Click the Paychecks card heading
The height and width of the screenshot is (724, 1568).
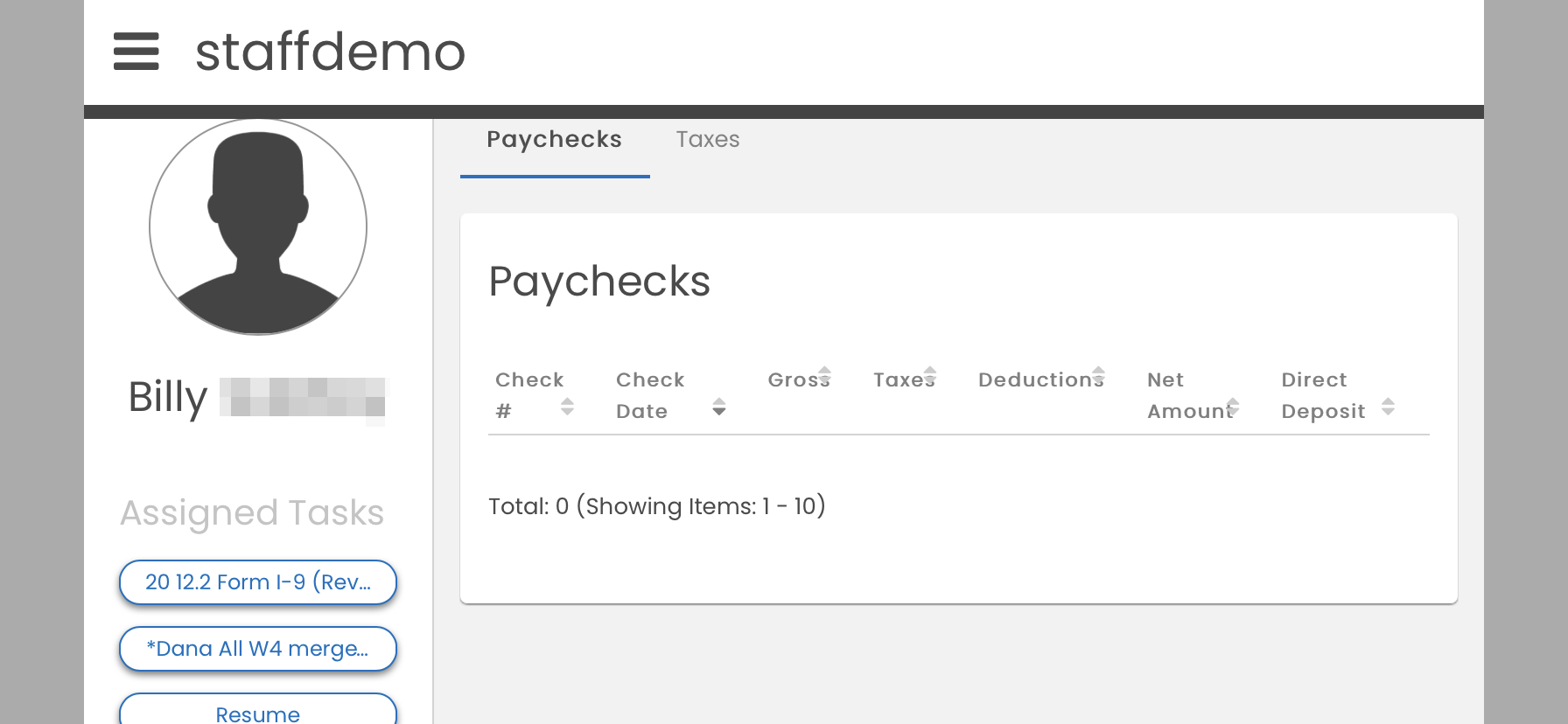599,282
